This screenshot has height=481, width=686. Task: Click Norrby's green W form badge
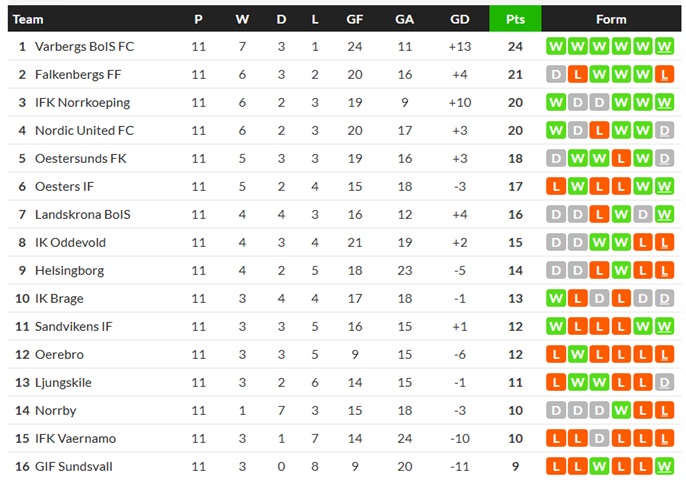point(621,411)
